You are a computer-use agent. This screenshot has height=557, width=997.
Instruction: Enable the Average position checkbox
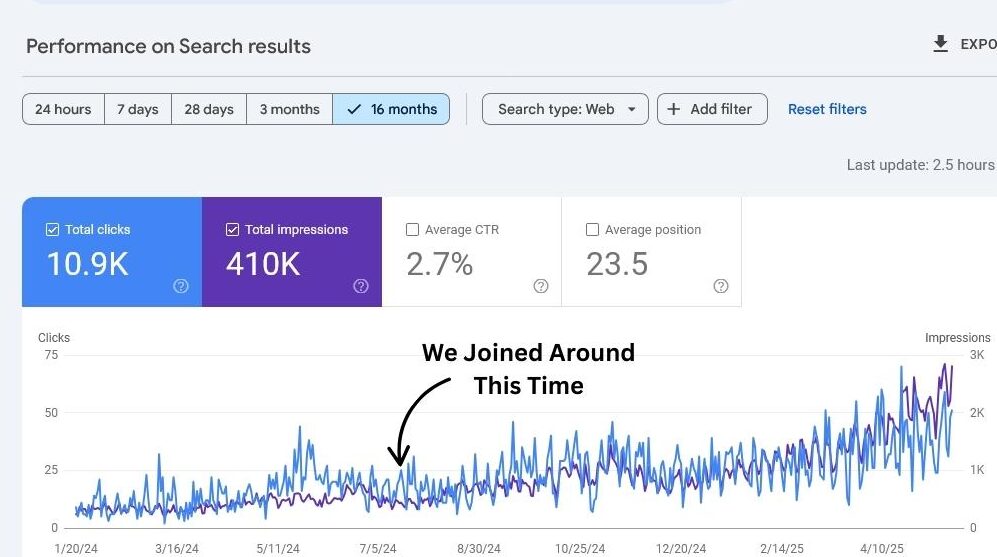point(592,230)
